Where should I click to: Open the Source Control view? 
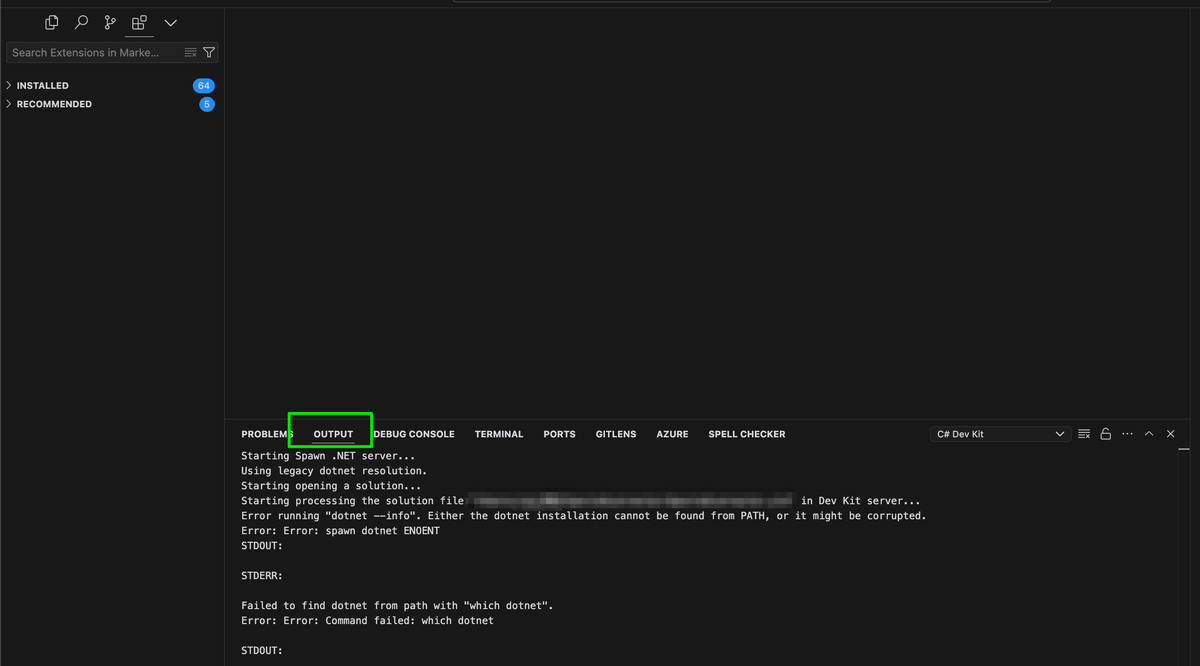click(x=110, y=22)
